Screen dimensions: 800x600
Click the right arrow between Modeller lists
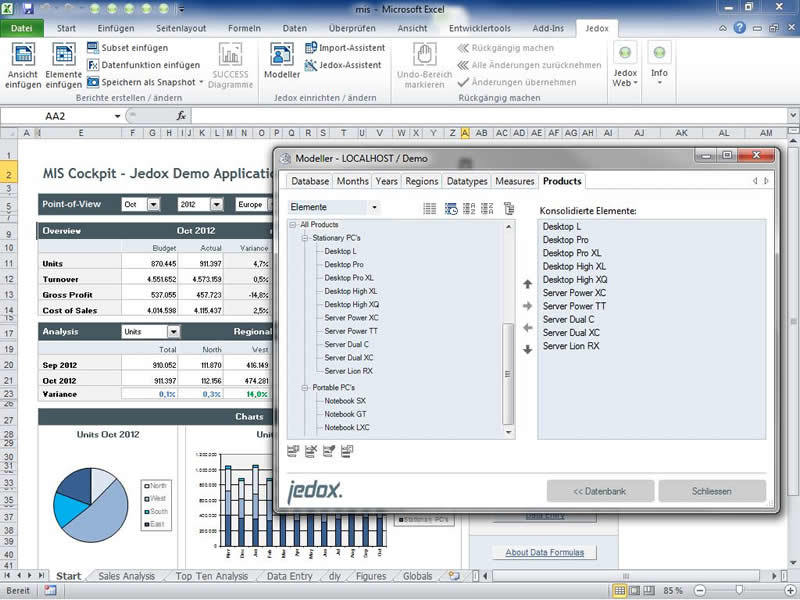(528, 306)
